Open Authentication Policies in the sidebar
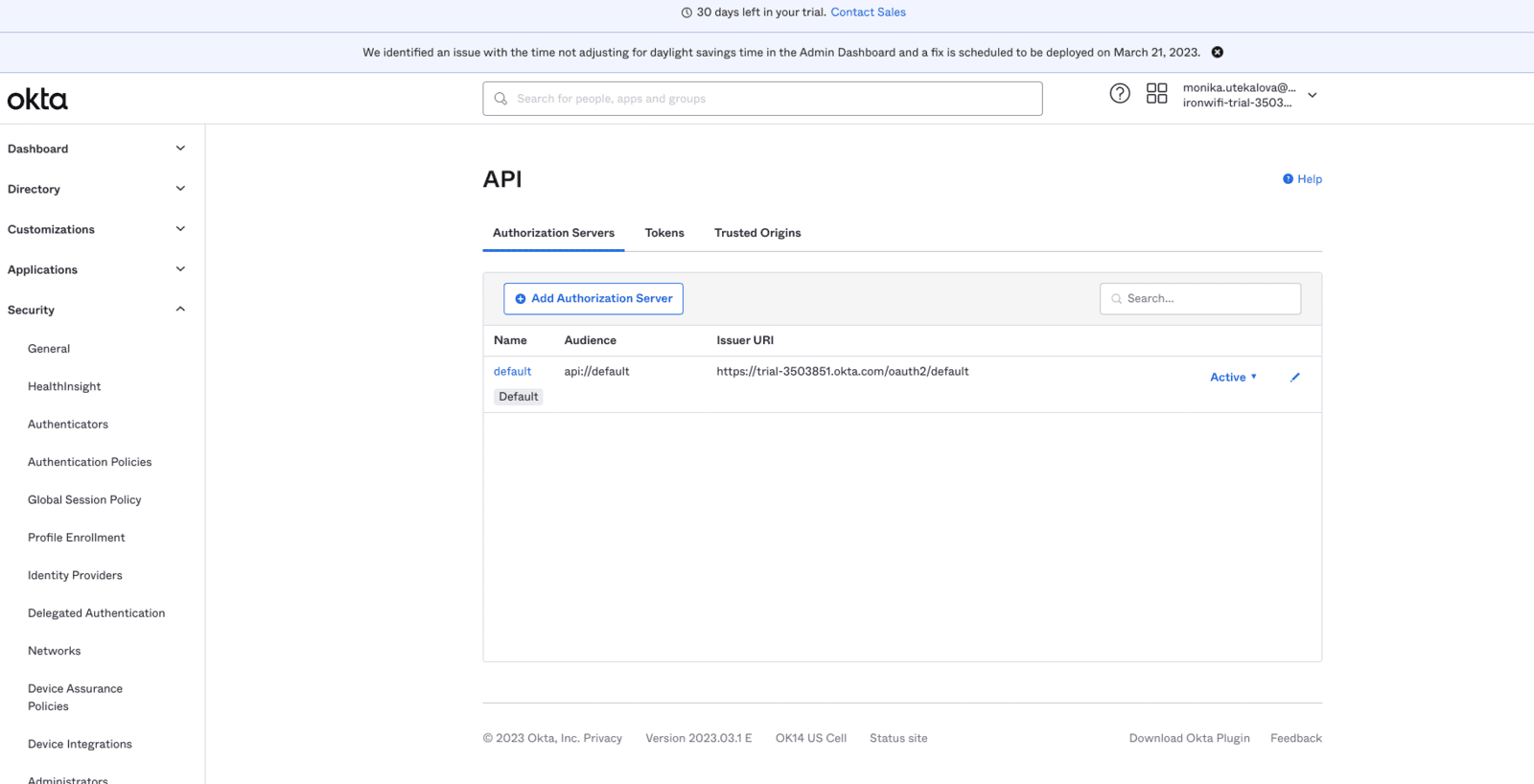The height and width of the screenshot is (784, 1534). [90, 462]
